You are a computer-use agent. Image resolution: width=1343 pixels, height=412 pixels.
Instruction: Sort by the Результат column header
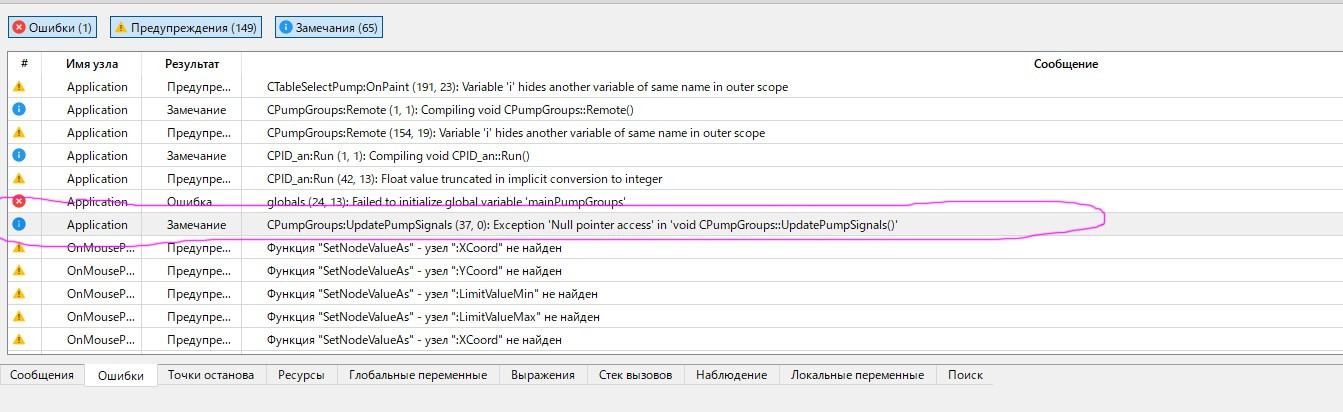192,64
